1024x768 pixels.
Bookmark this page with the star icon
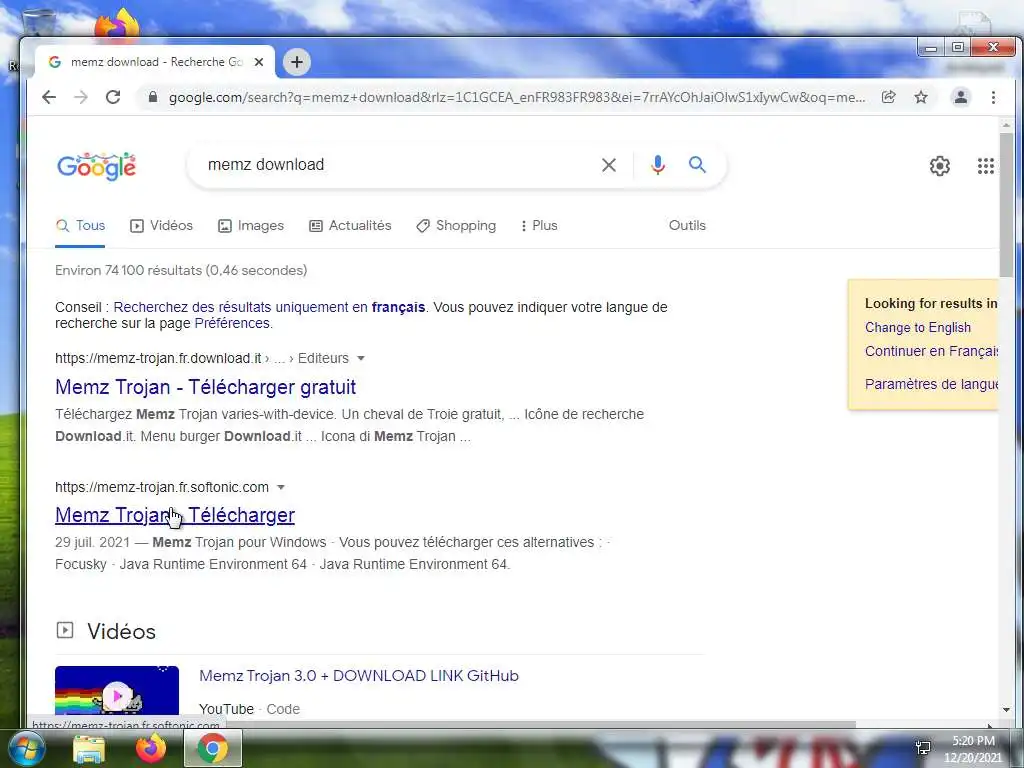(x=921, y=97)
